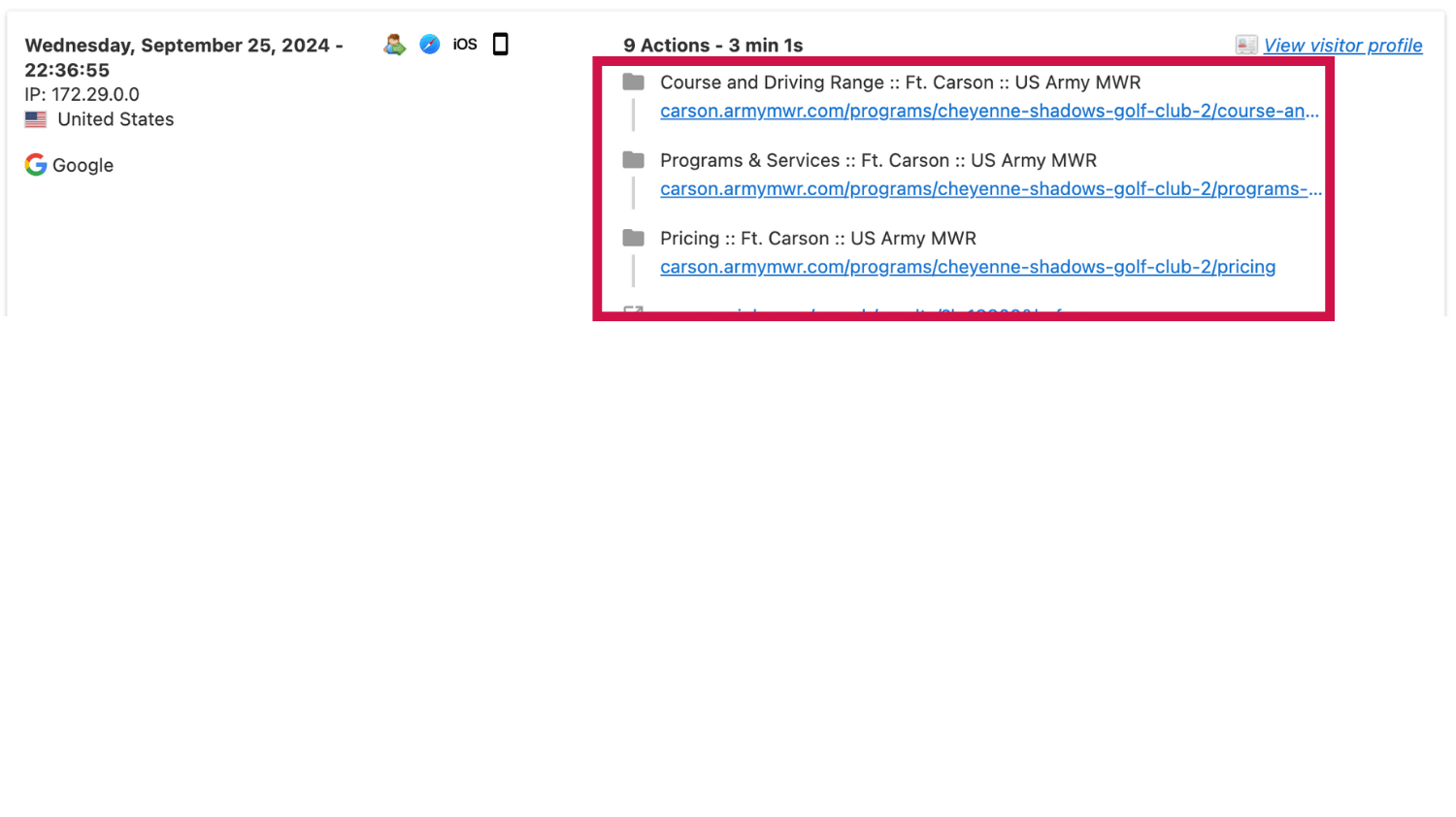Click the smartphone device icon
The height and width of the screenshot is (817, 1456).
[501, 45]
